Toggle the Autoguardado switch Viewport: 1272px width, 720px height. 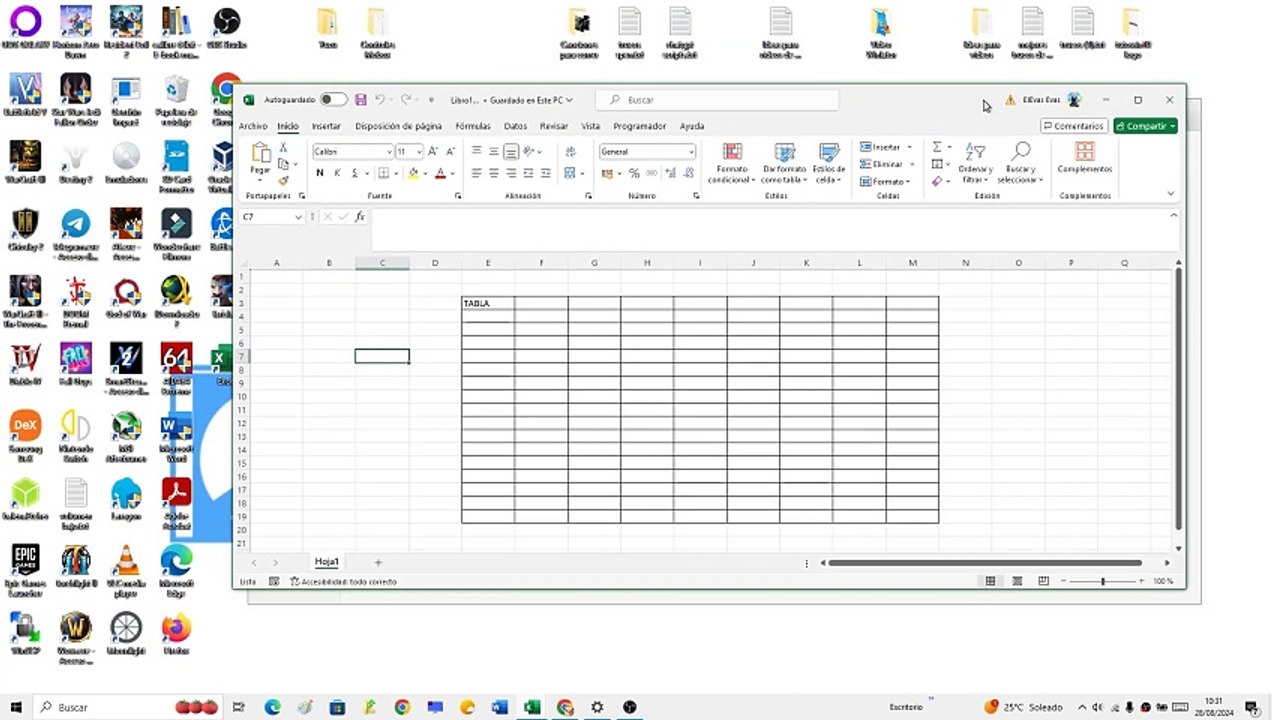[x=333, y=100]
